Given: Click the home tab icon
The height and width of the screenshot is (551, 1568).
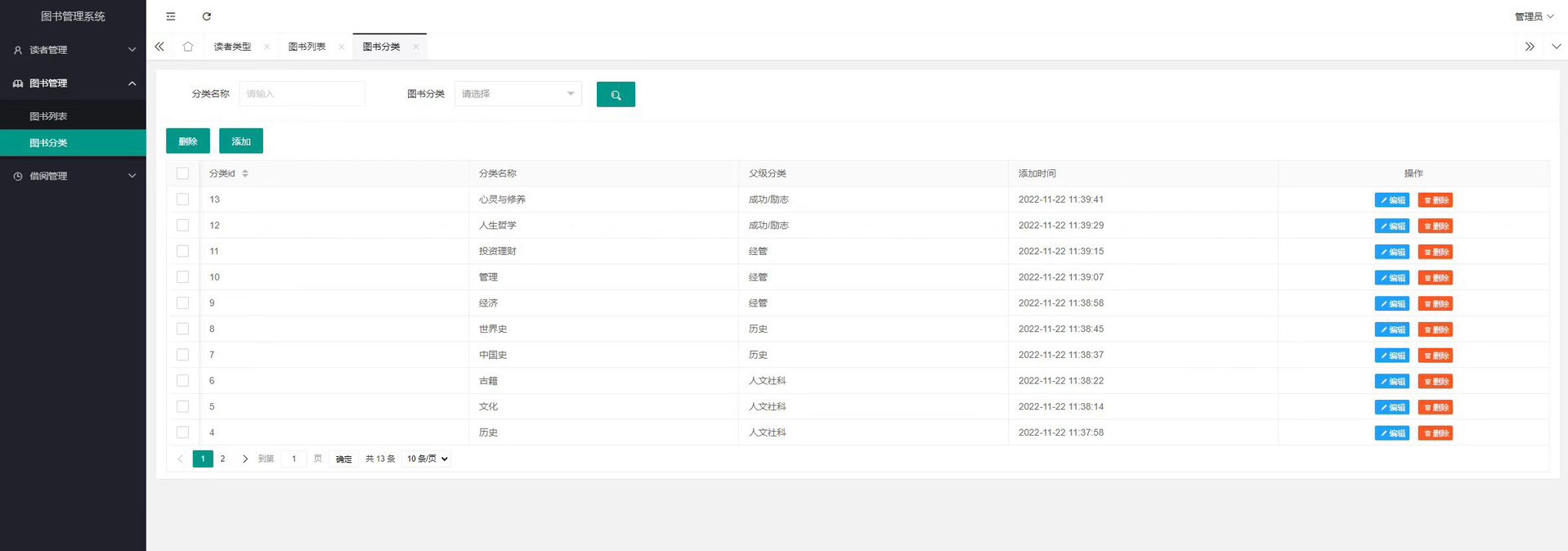Looking at the screenshot, I should click(188, 47).
